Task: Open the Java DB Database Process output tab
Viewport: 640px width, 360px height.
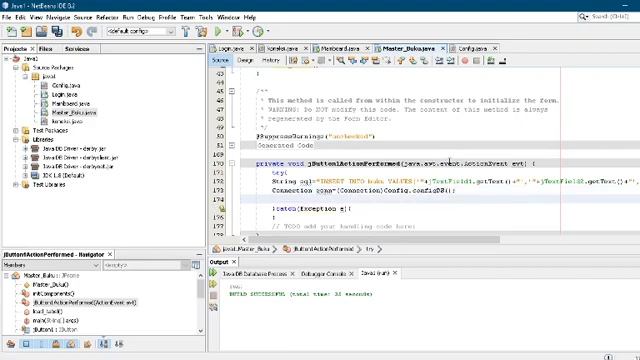Action: [x=255, y=273]
